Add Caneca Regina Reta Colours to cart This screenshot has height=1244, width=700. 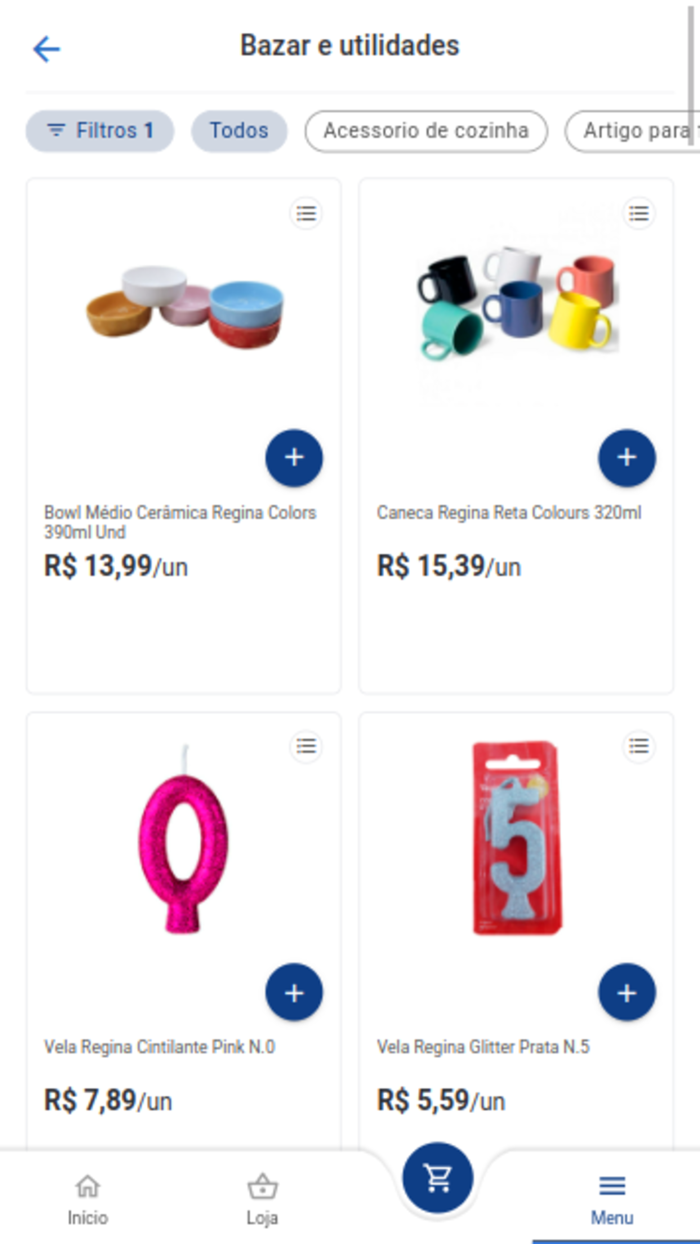pos(626,457)
